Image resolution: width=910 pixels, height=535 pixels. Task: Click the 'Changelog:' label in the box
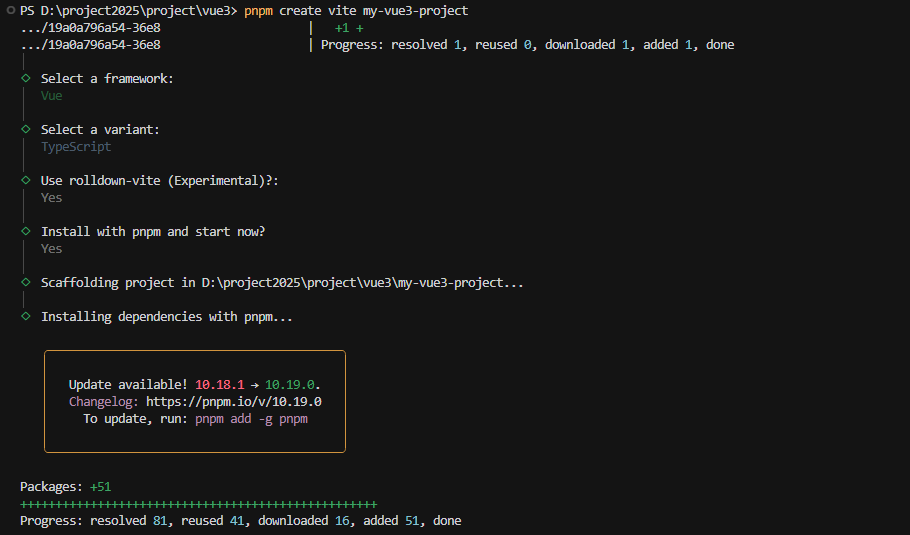104,402
